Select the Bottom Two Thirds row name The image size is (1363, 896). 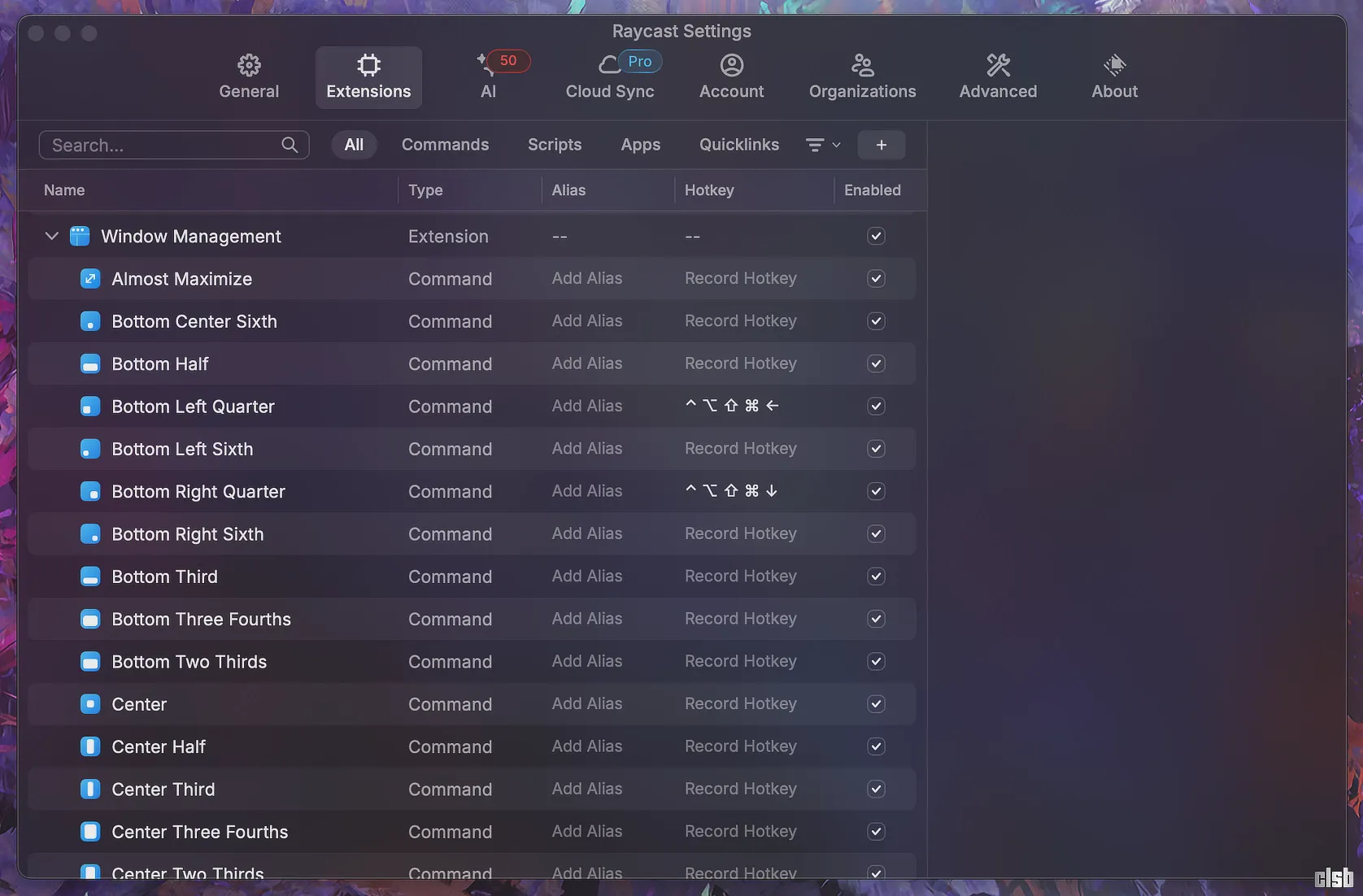coord(189,662)
